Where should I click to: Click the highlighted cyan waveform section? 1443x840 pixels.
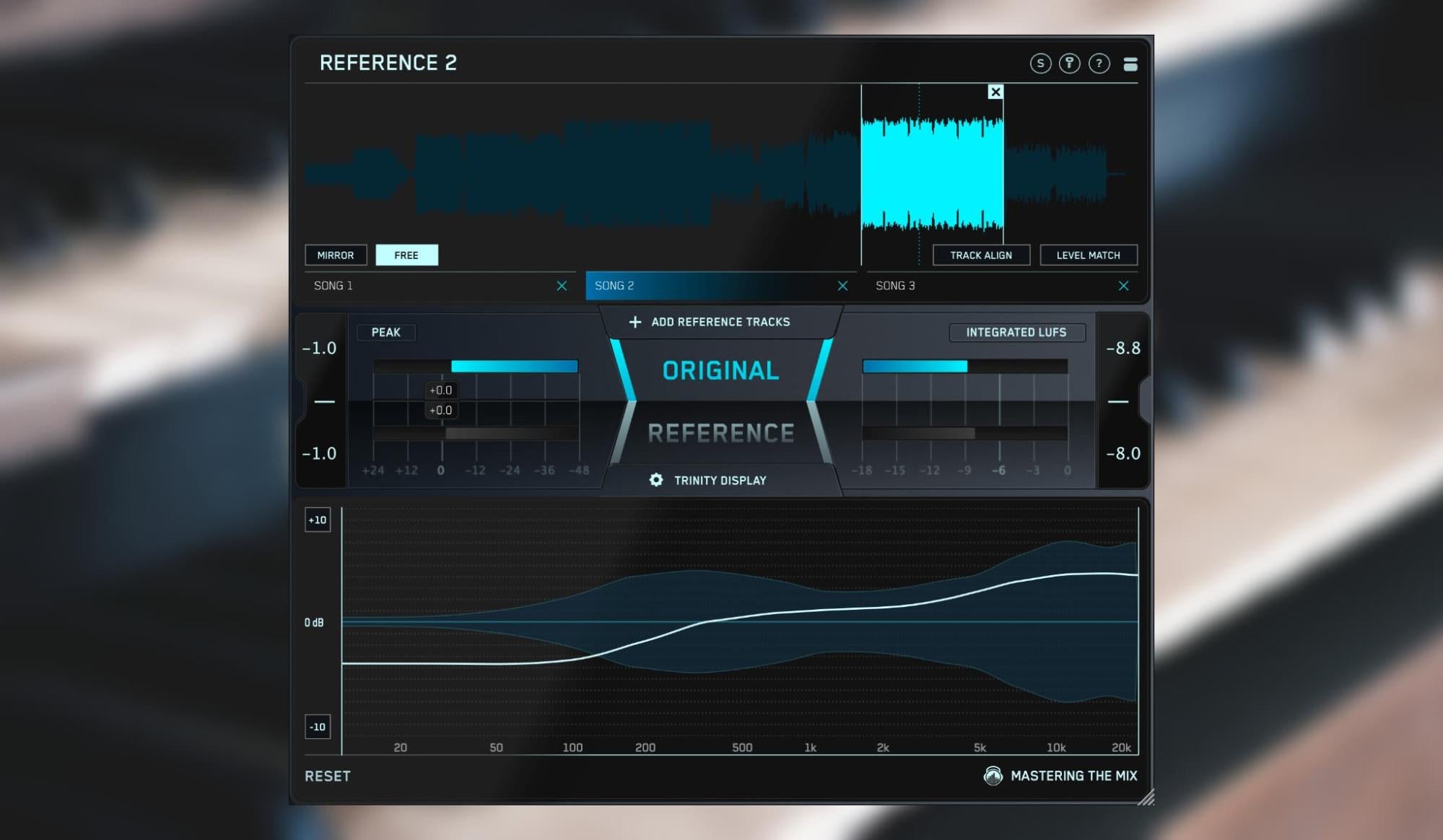tap(932, 173)
